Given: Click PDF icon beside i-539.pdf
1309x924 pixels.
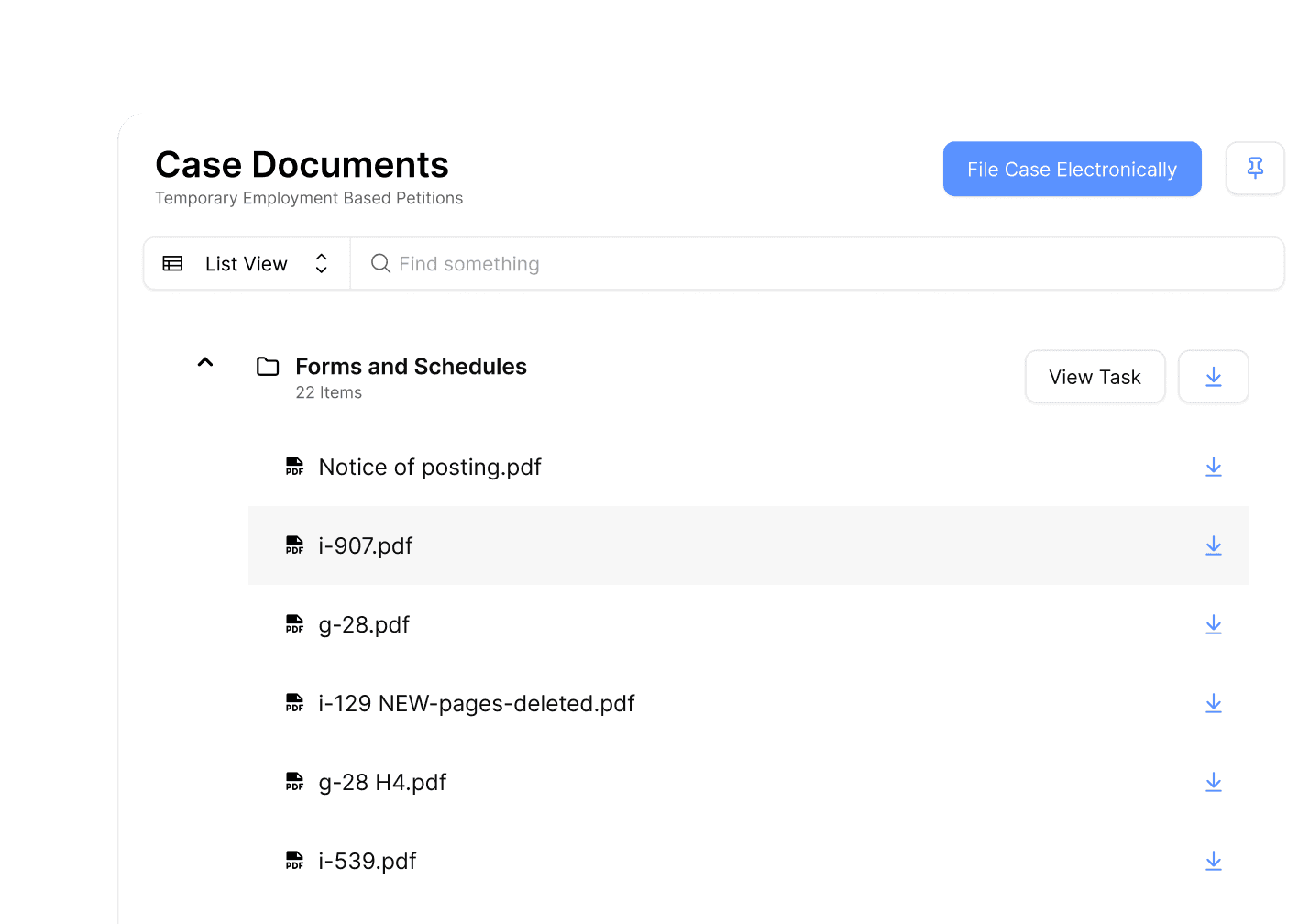Looking at the screenshot, I should click(x=294, y=861).
